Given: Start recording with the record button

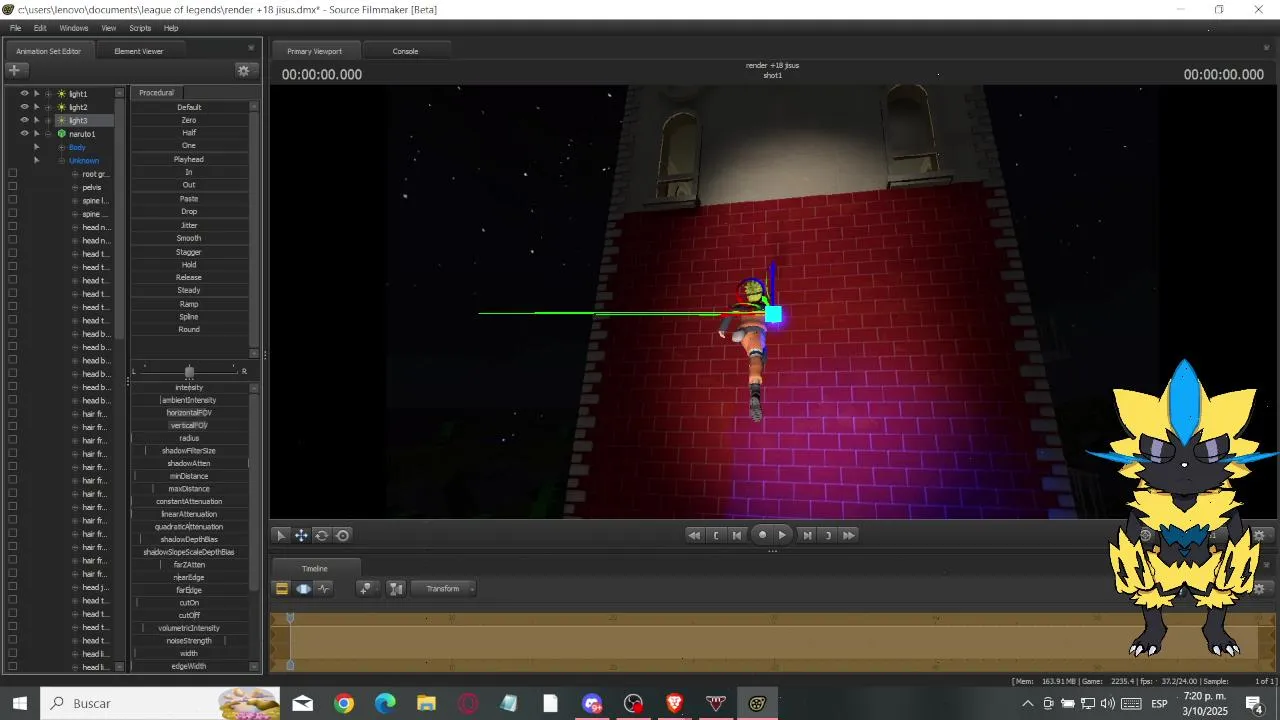Looking at the screenshot, I should [x=762, y=535].
